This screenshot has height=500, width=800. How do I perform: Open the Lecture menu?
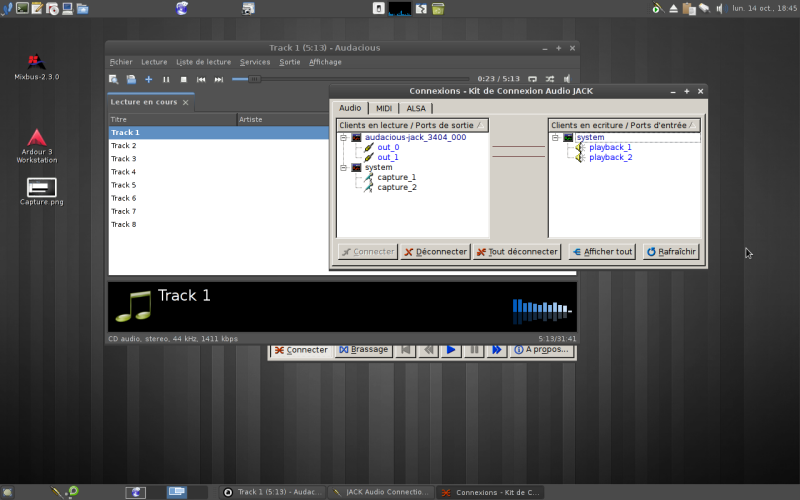[x=154, y=62]
